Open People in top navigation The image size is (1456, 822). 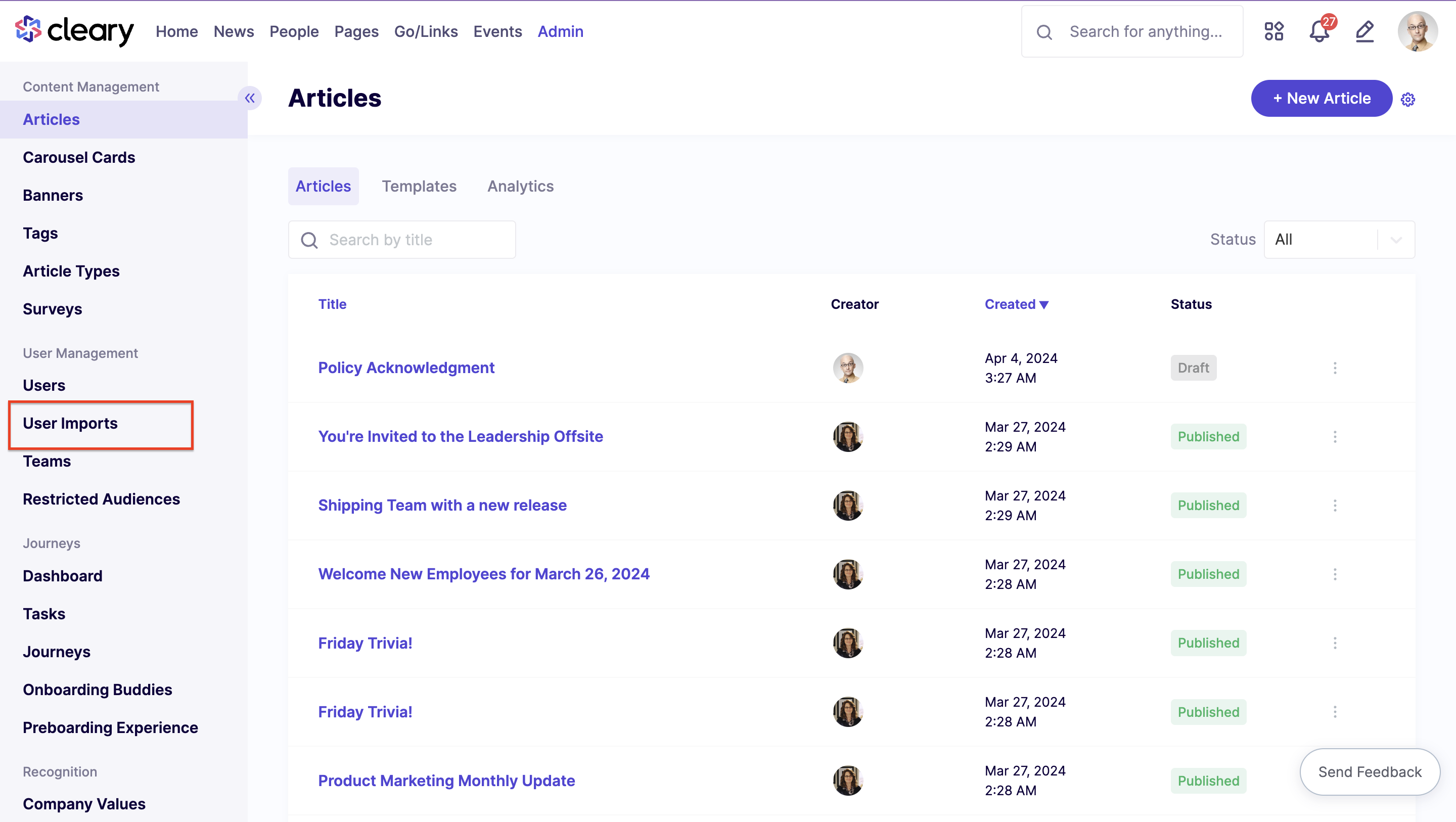coord(294,32)
